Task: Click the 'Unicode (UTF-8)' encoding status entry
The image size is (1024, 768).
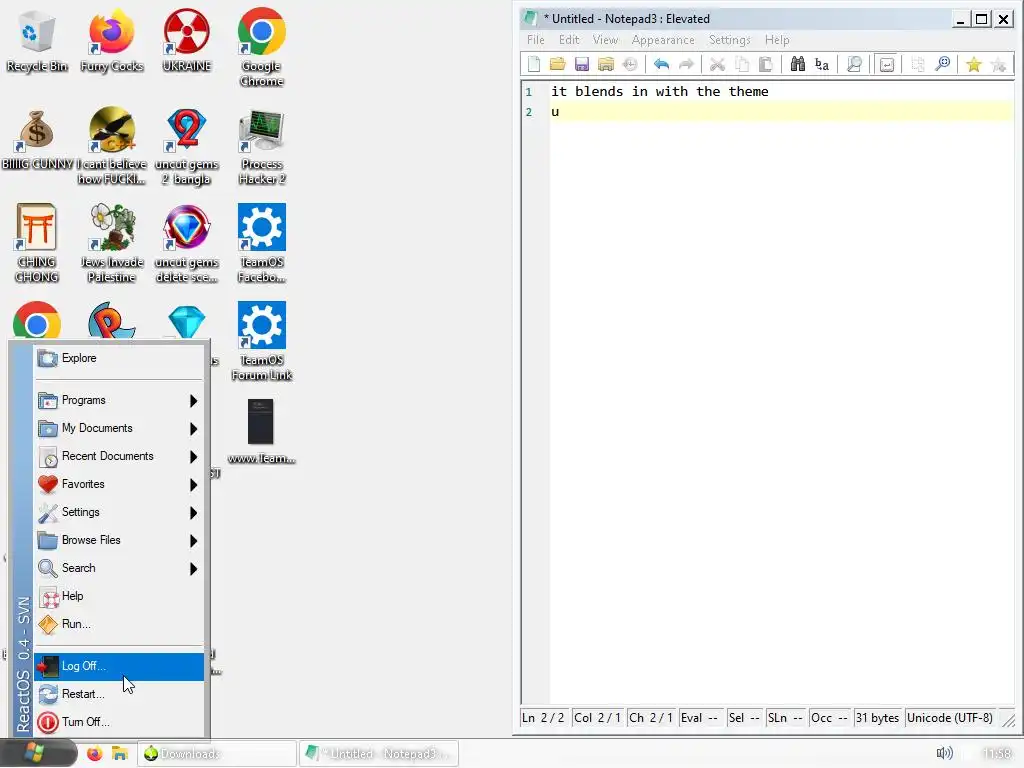Action: coord(950,718)
